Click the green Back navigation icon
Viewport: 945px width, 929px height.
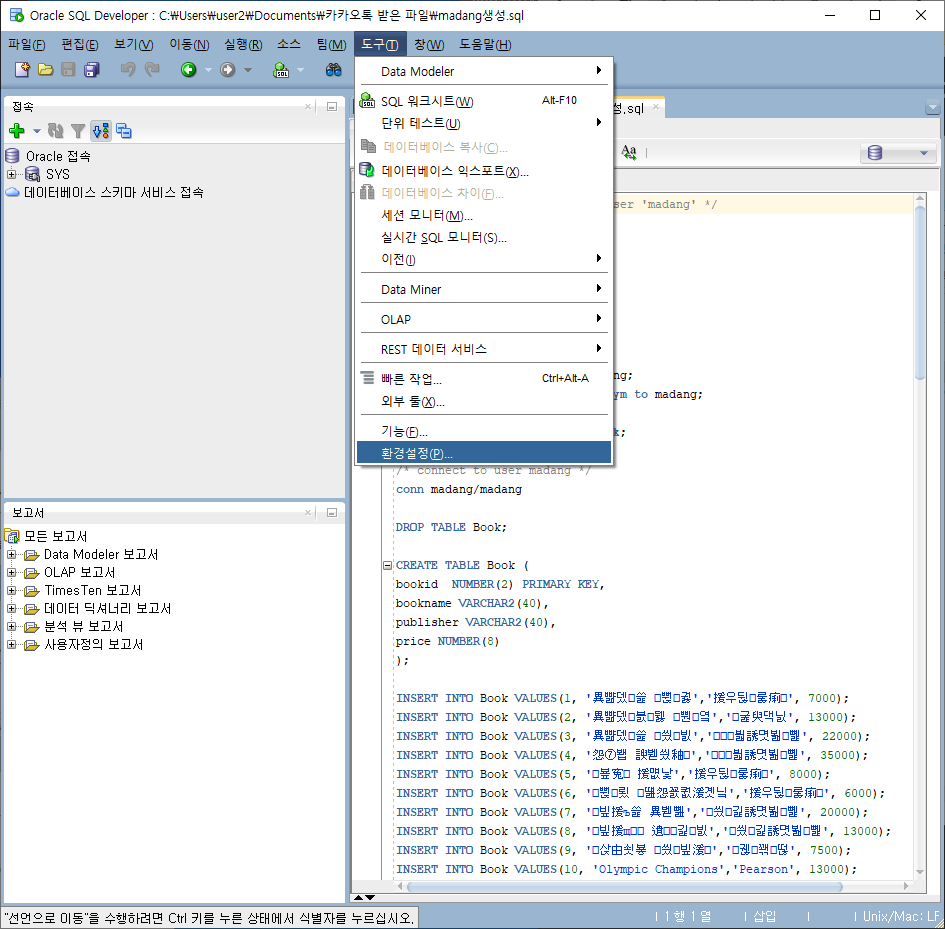tap(189, 70)
